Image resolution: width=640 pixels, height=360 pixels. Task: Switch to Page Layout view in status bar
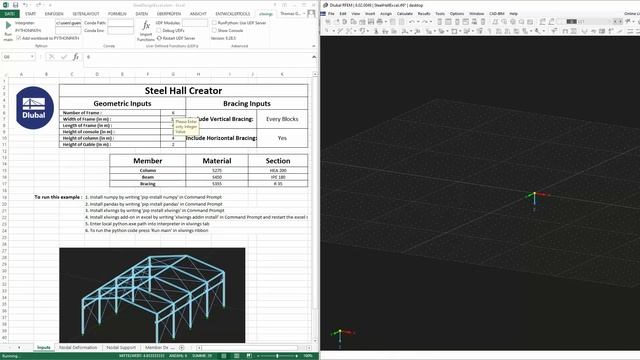point(236,356)
